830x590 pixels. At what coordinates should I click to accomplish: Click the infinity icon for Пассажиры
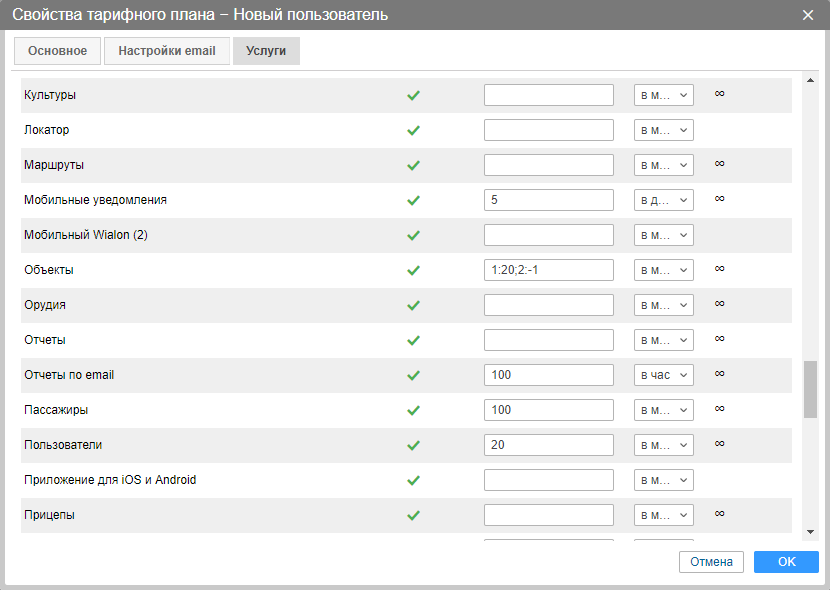[x=719, y=409]
